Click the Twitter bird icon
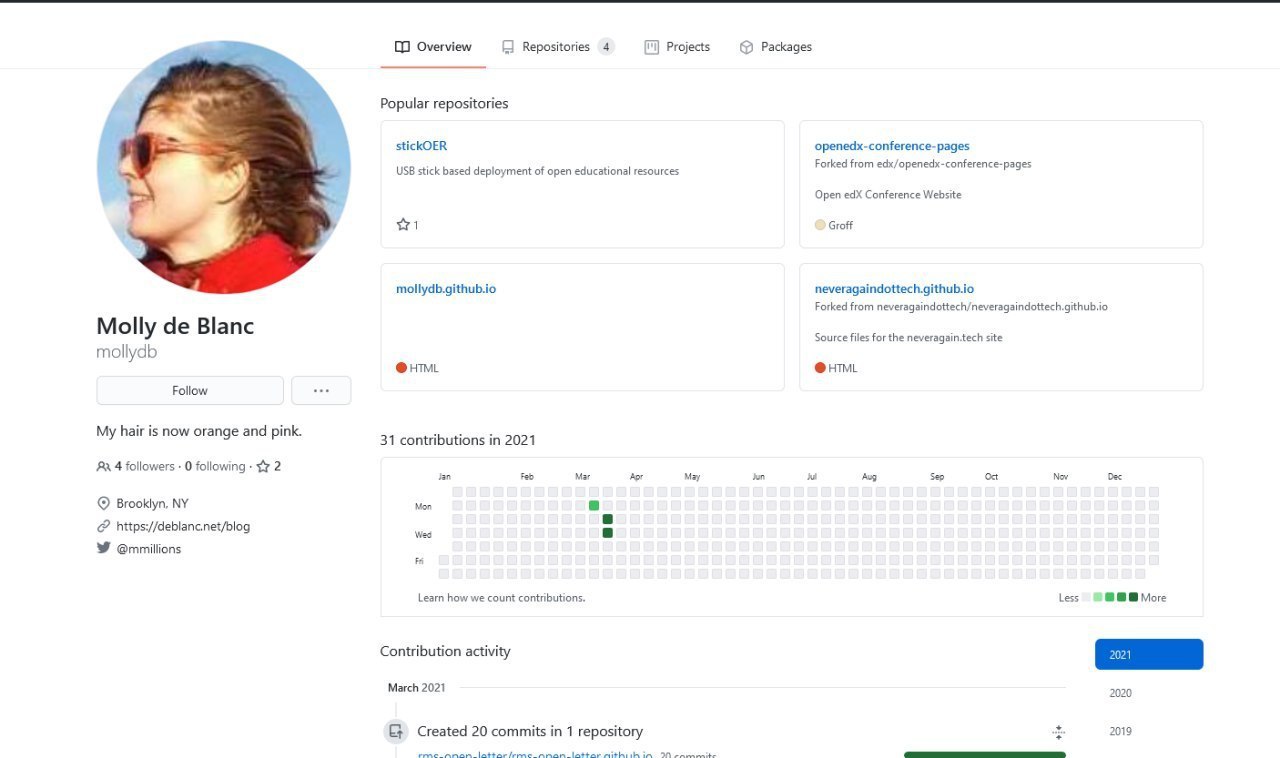Screen dimensions: 1280x758 pyautogui.click(x=103, y=548)
